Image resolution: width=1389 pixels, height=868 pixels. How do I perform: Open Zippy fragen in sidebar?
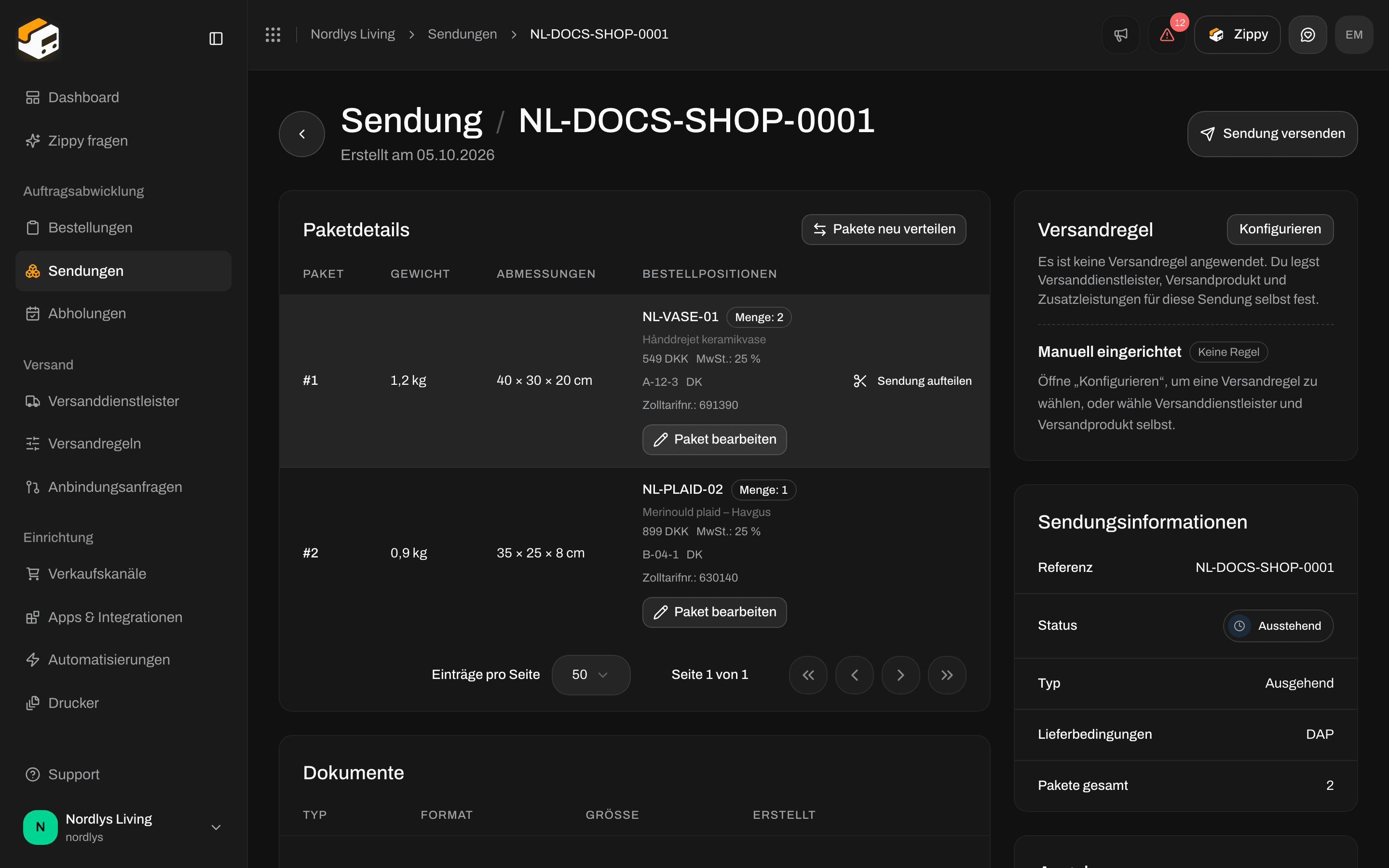click(x=123, y=141)
